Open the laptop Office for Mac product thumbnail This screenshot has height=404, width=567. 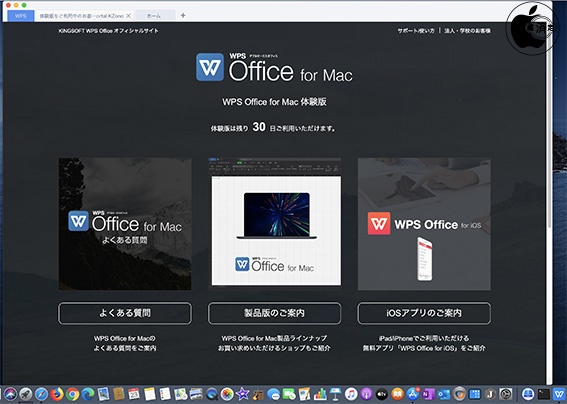point(275,224)
